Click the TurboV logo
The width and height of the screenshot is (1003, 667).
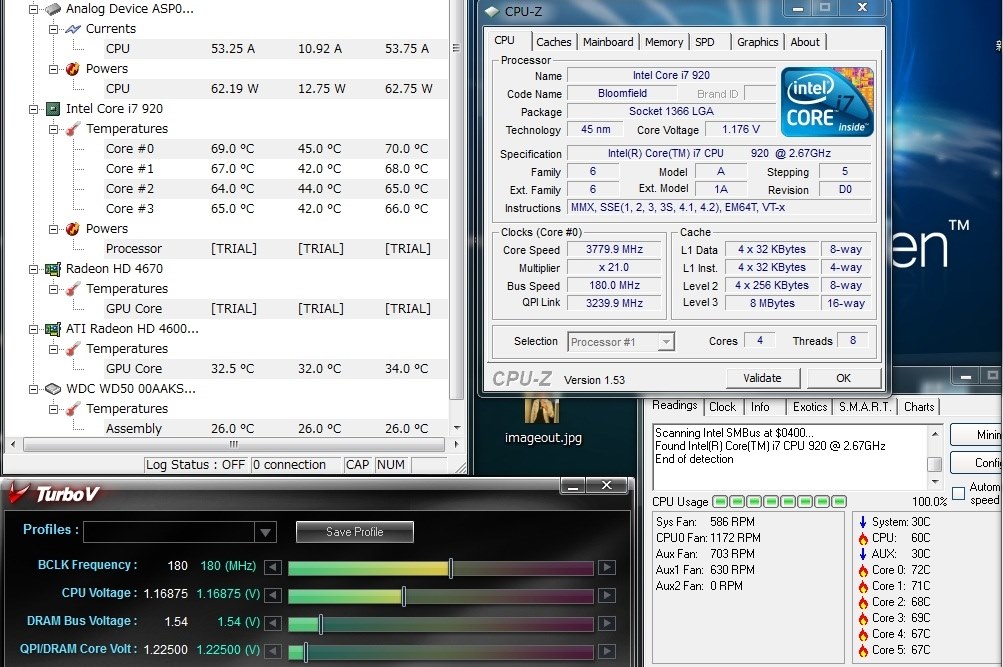click(x=54, y=494)
